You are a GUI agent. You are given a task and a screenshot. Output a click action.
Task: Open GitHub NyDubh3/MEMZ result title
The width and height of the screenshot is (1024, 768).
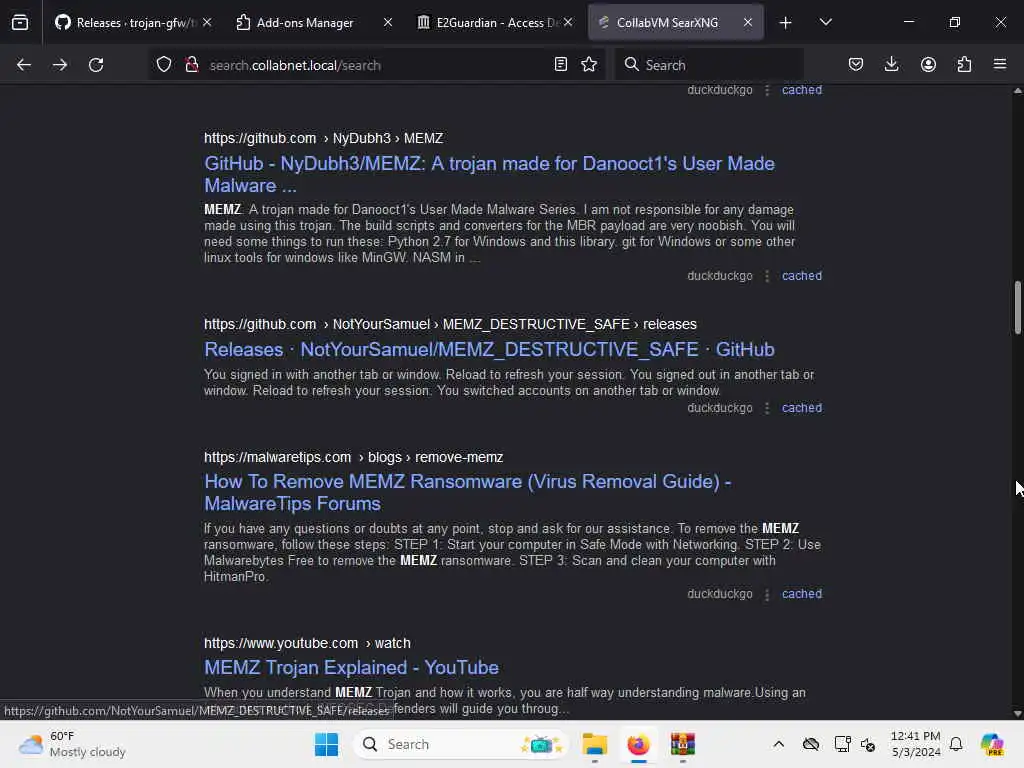489,174
